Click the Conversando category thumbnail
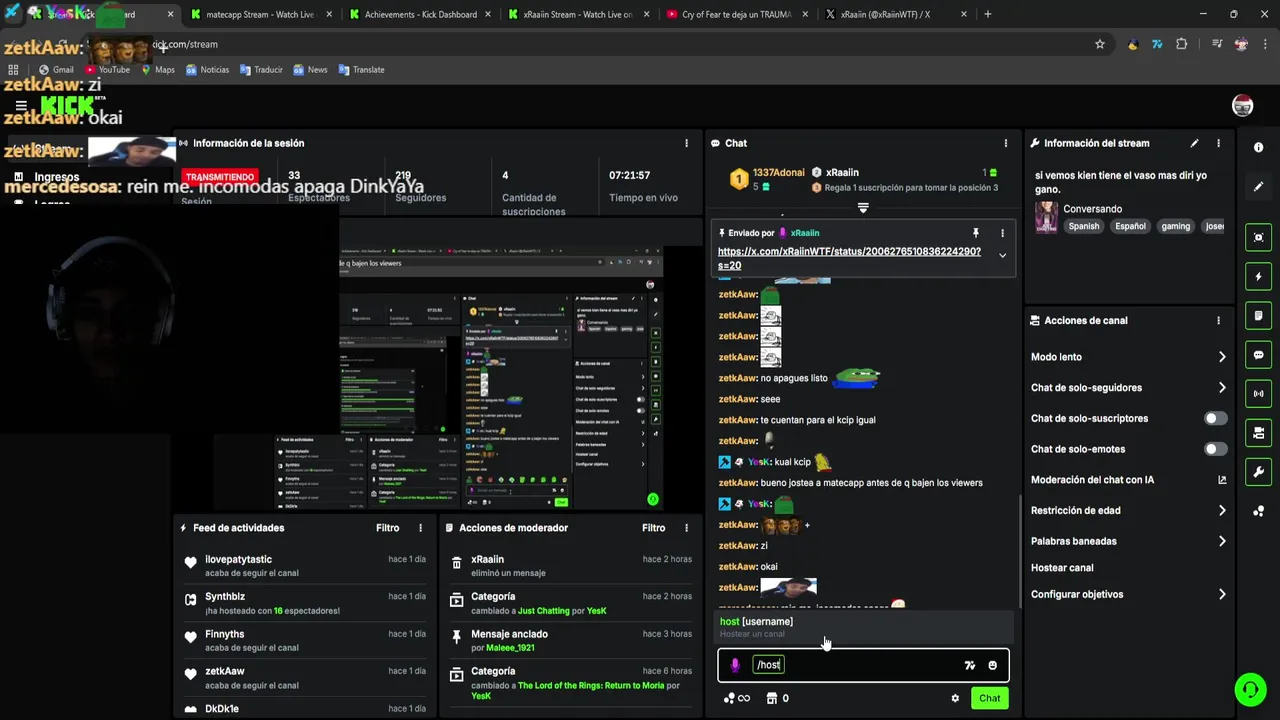Viewport: 1280px width, 720px height. [1046, 217]
